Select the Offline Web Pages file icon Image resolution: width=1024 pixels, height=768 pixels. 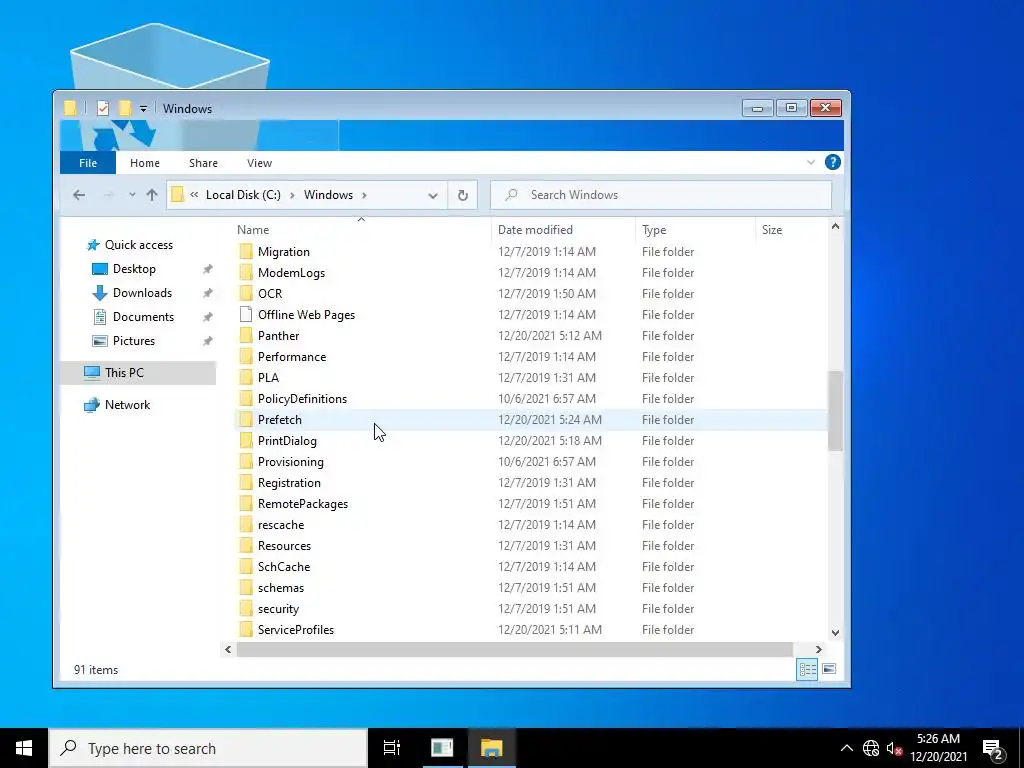(x=246, y=314)
